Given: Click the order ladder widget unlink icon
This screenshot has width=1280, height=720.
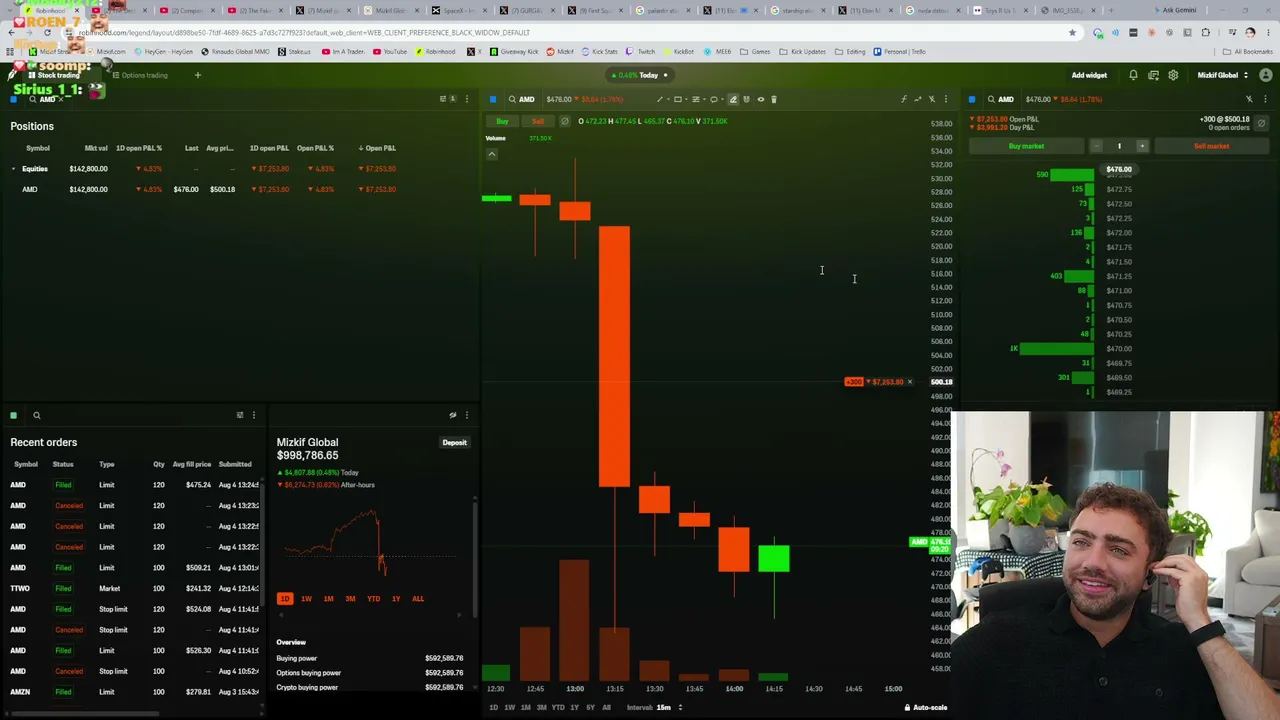Looking at the screenshot, I should (1249, 99).
